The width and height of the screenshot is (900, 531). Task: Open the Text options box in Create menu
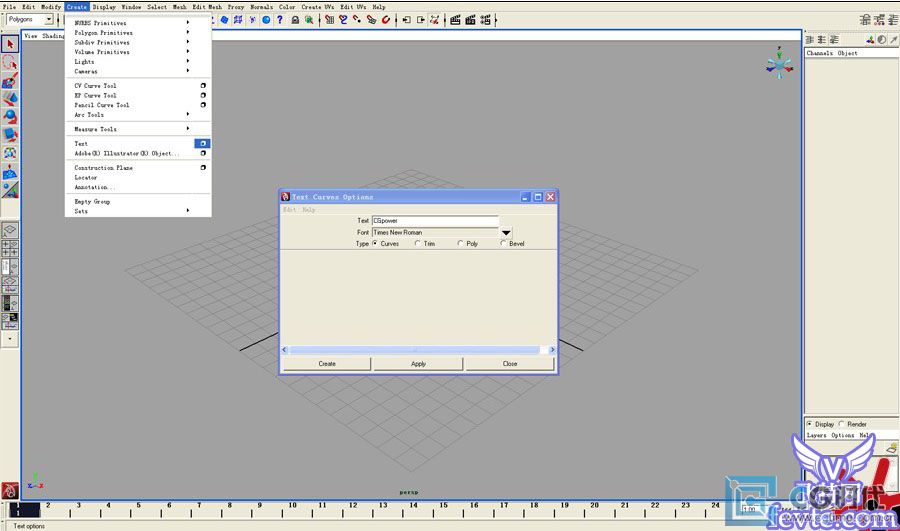pos(203,144)
